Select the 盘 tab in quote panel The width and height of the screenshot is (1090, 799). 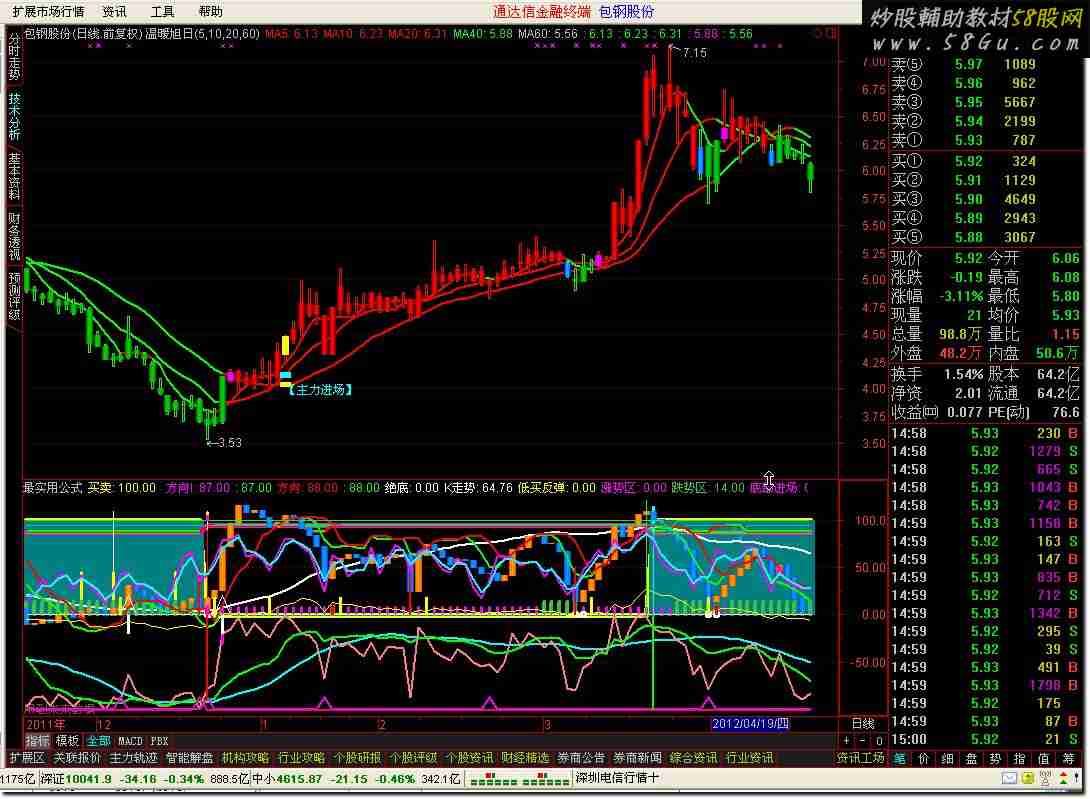[972, 759]
